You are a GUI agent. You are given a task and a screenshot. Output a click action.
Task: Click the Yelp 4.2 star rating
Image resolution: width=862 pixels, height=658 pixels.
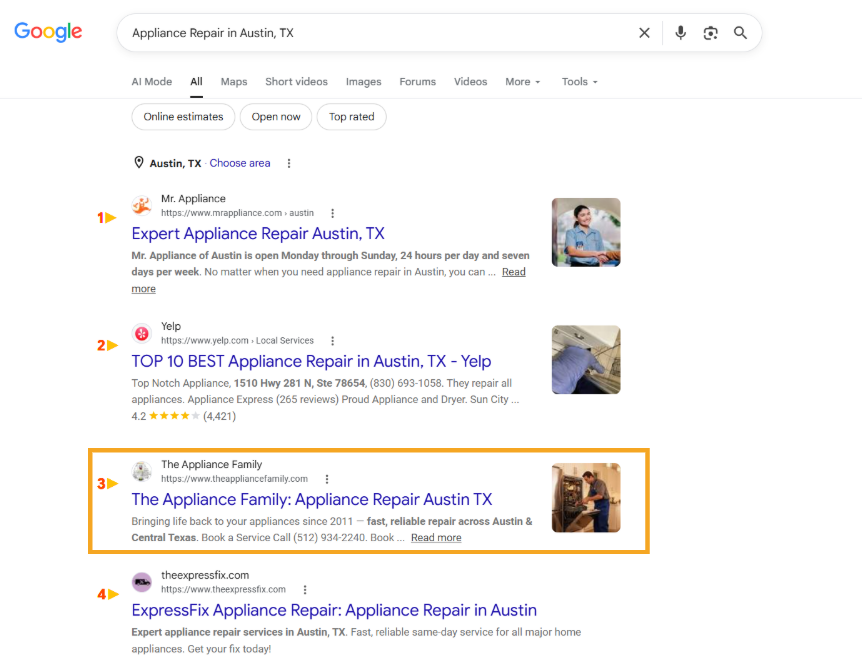[184, 416]
